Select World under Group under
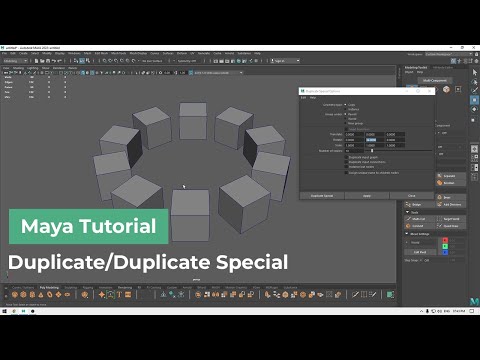Viewport: 480px width, 360px height. (x=345, y=119)
